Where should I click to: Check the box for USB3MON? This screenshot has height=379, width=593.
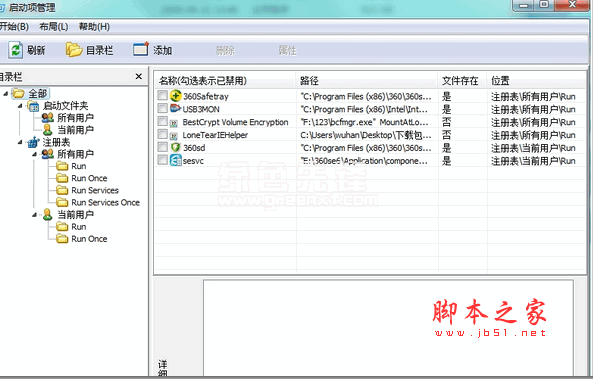163,109
